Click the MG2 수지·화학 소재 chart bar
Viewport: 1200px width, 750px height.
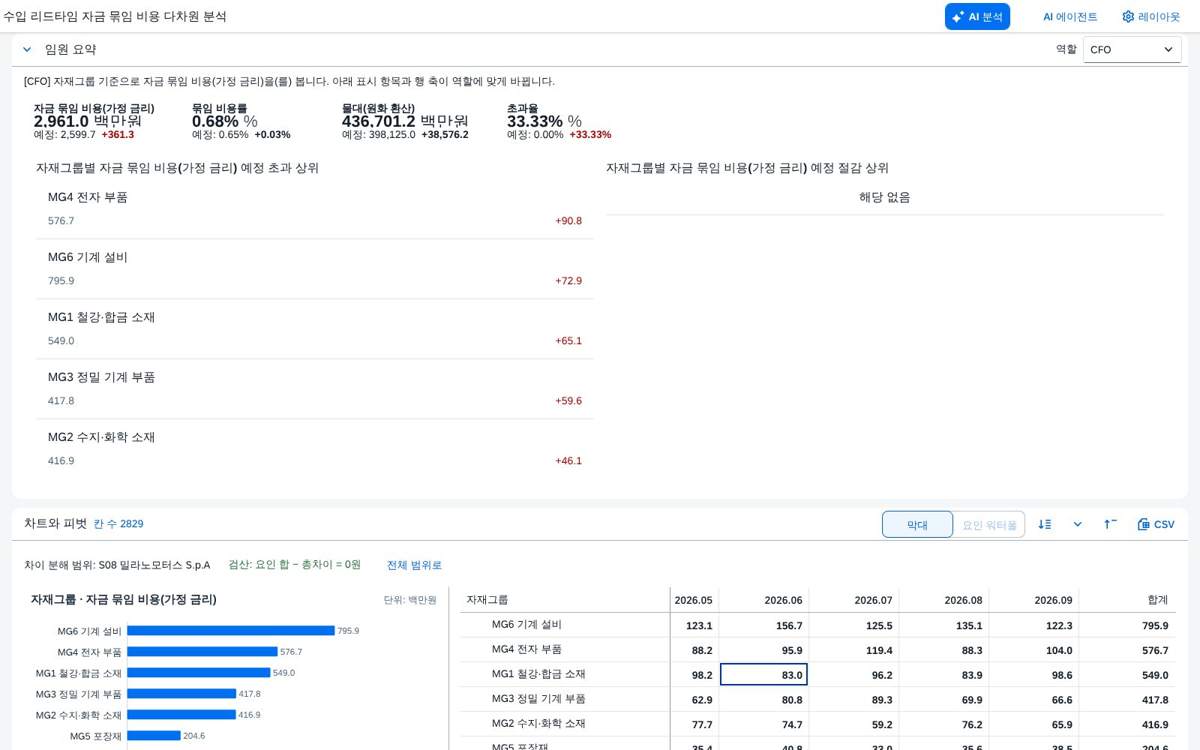[181, 715]
